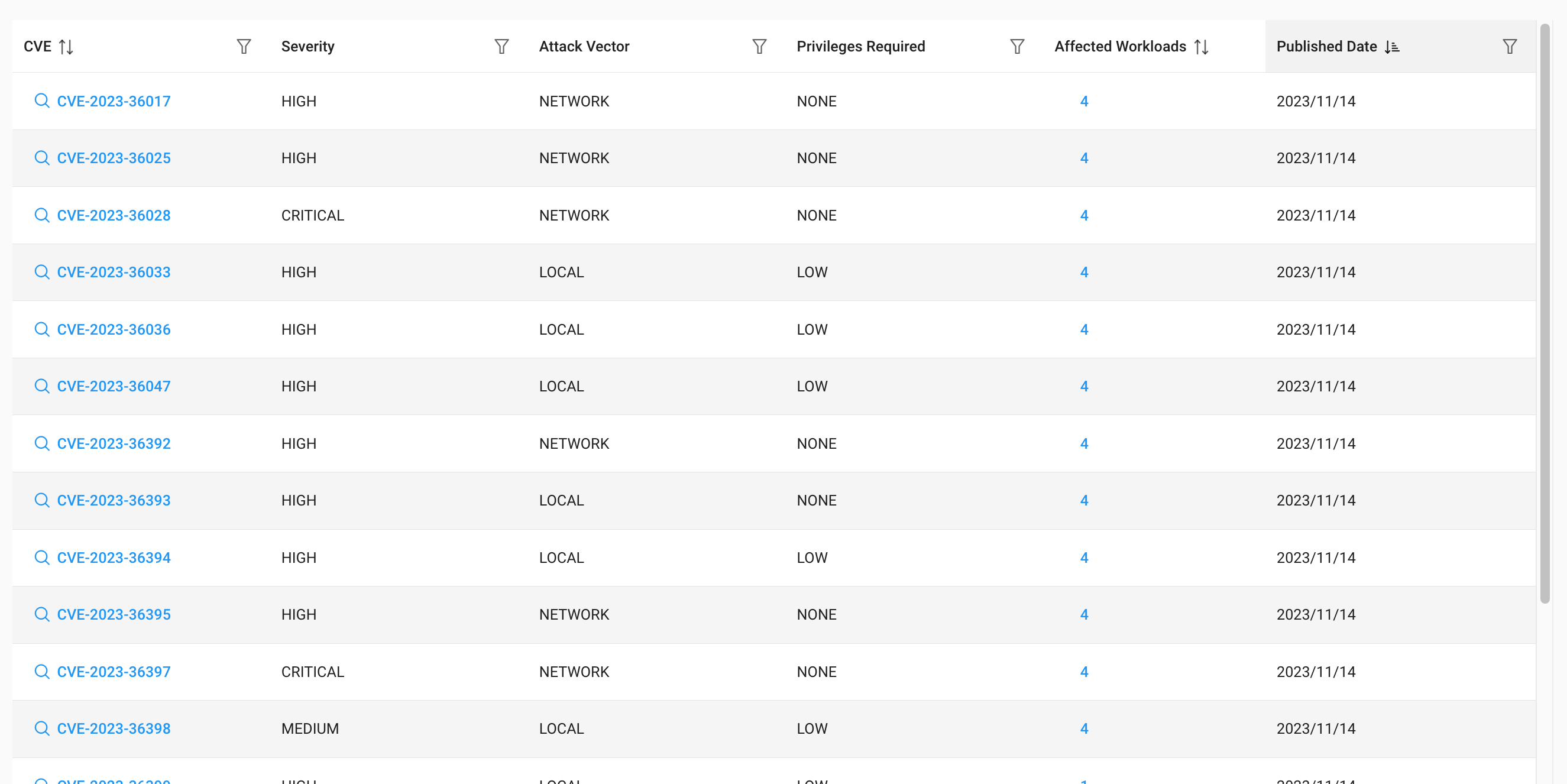Open the Published Date filter icon

point(1509,46)
